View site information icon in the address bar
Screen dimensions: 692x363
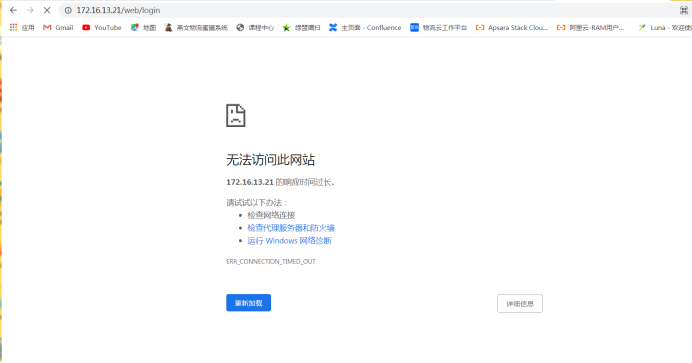point(68,10)
